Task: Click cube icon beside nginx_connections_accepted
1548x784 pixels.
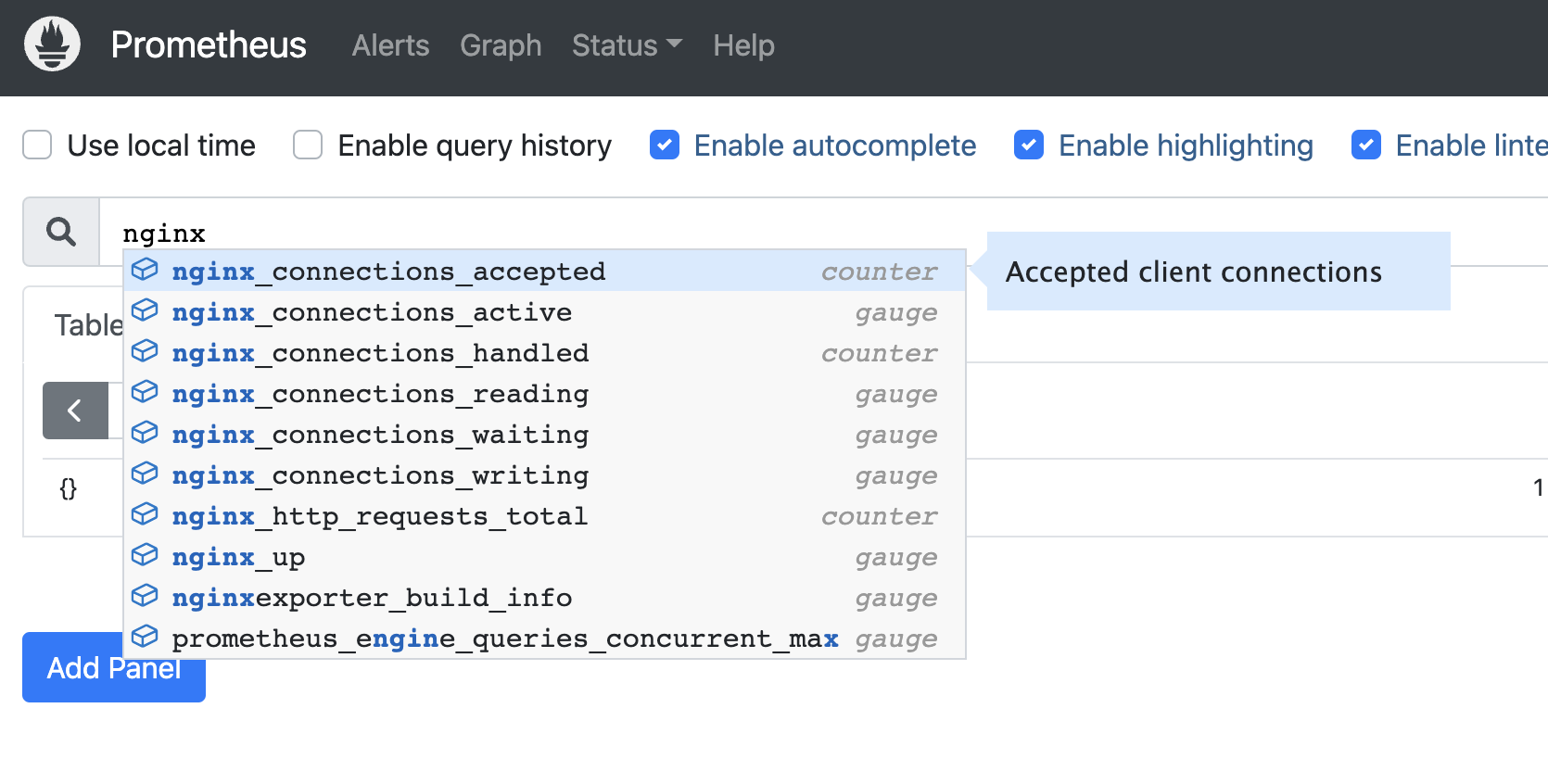Action: click(145, 270)
